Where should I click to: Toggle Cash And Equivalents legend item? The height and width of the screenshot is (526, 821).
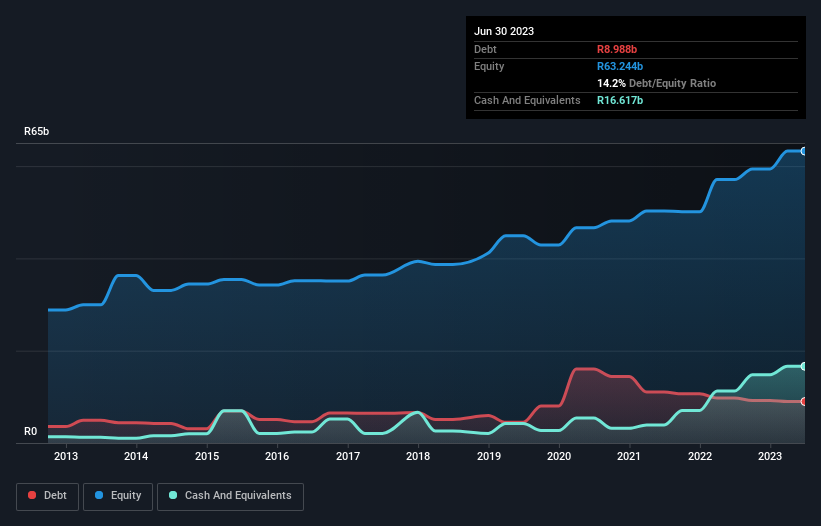[x=230, y=496]
